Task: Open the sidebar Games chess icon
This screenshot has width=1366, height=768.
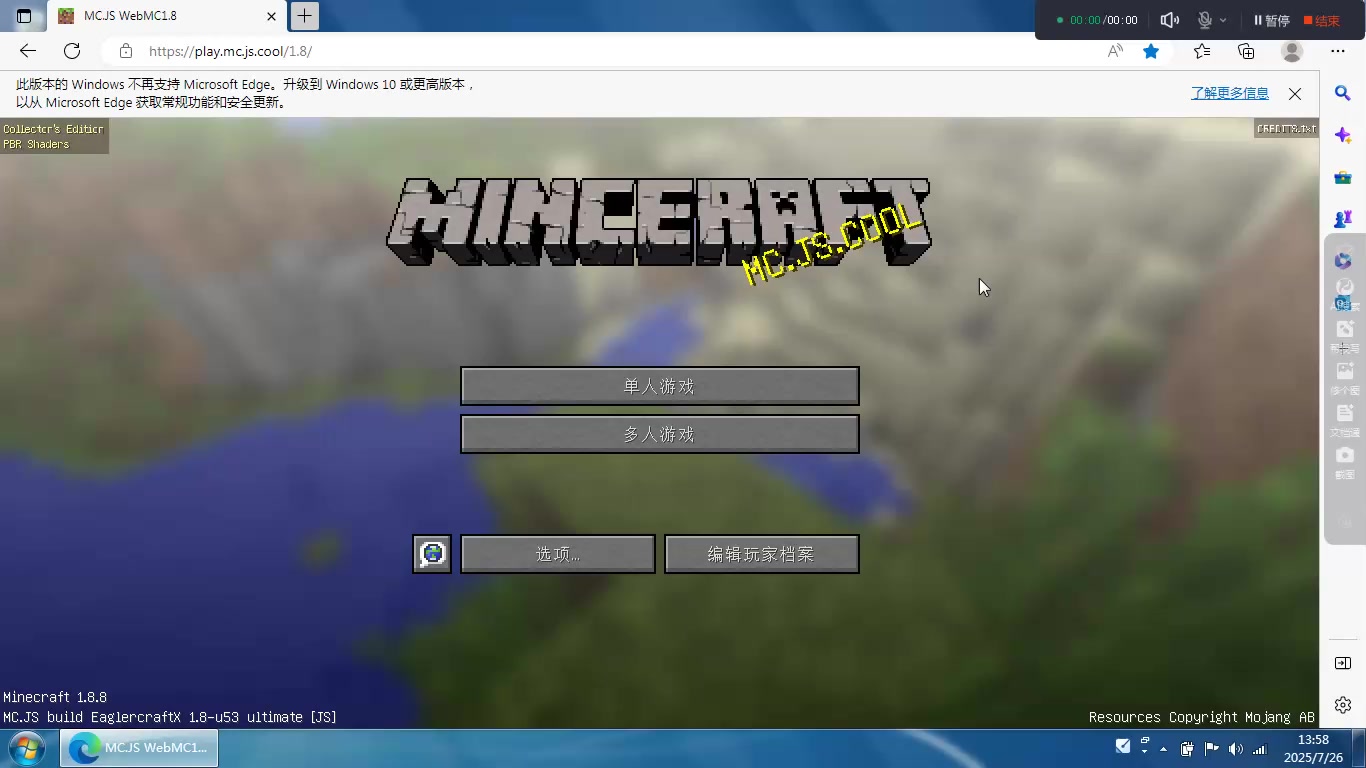Action: coord(1343,219)
